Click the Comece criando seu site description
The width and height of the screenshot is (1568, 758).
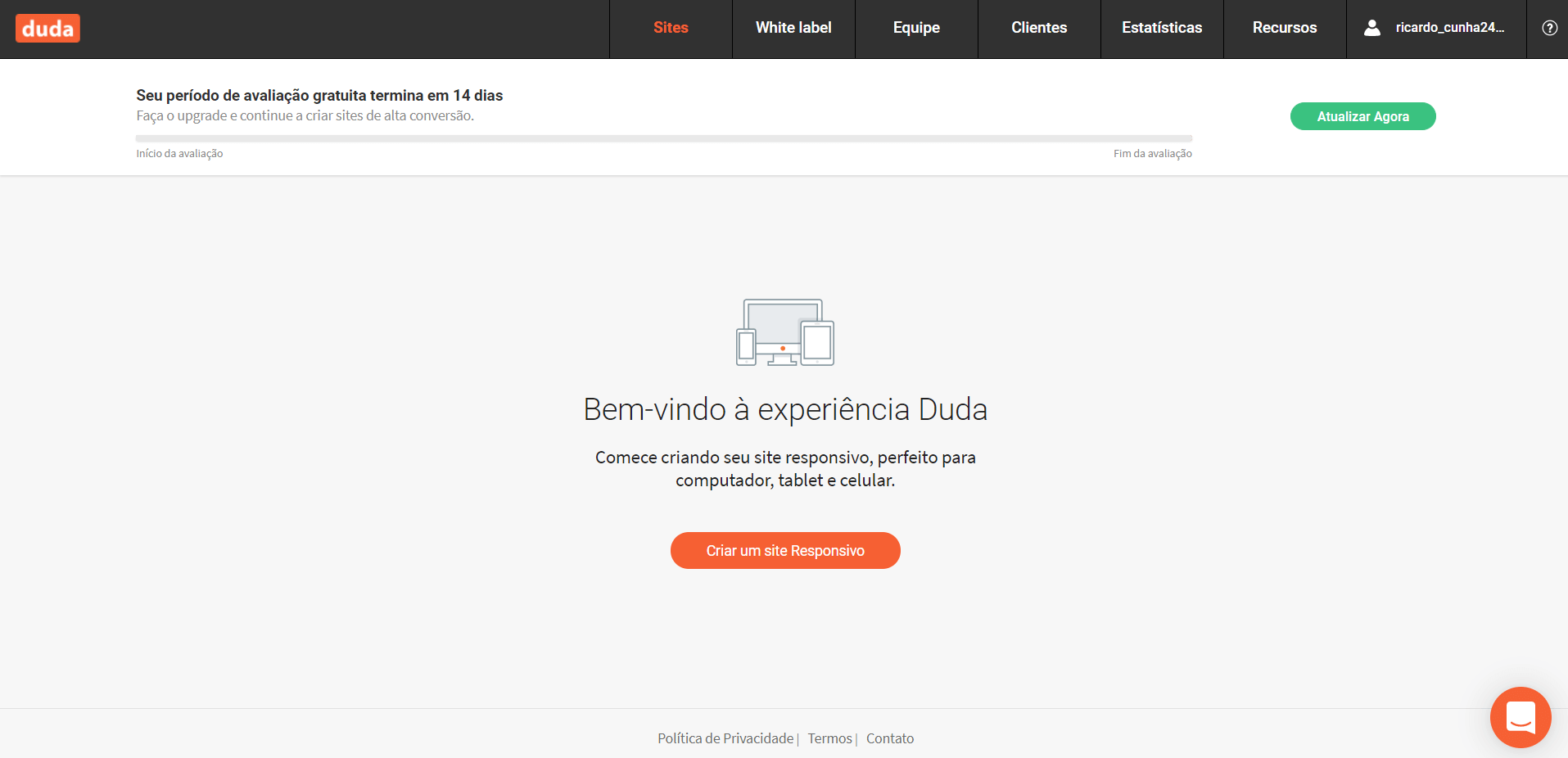(x=785, y=468)
